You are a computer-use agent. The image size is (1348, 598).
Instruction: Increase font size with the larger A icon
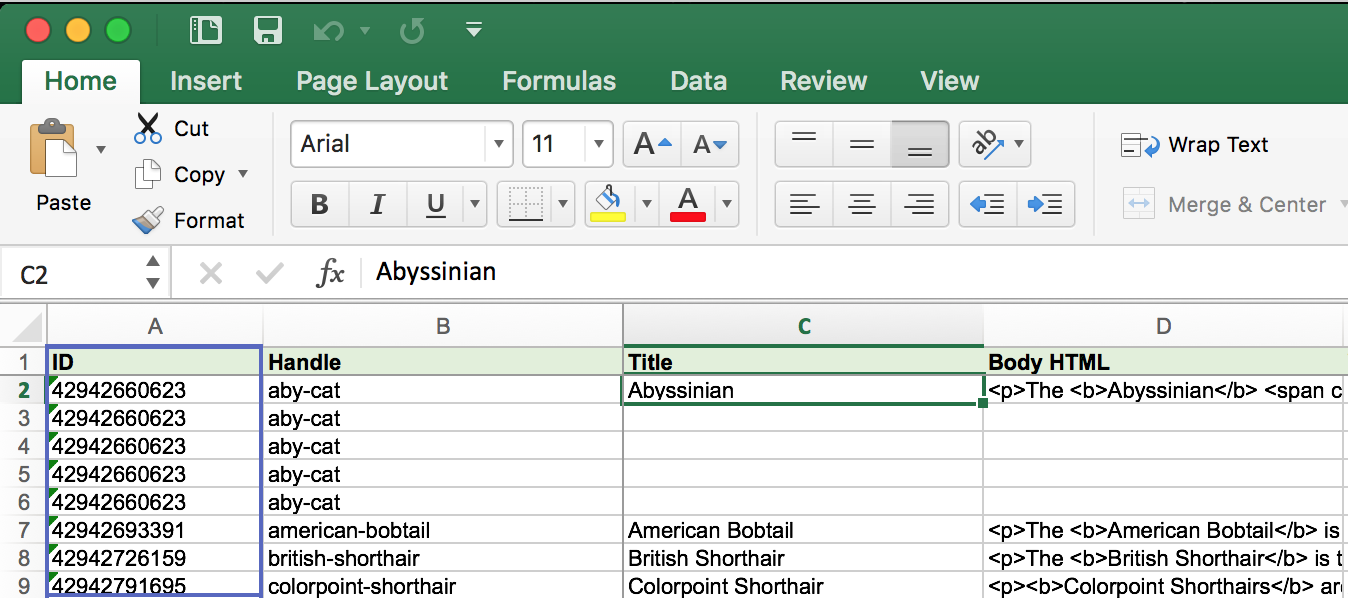(x=653, y=145)
